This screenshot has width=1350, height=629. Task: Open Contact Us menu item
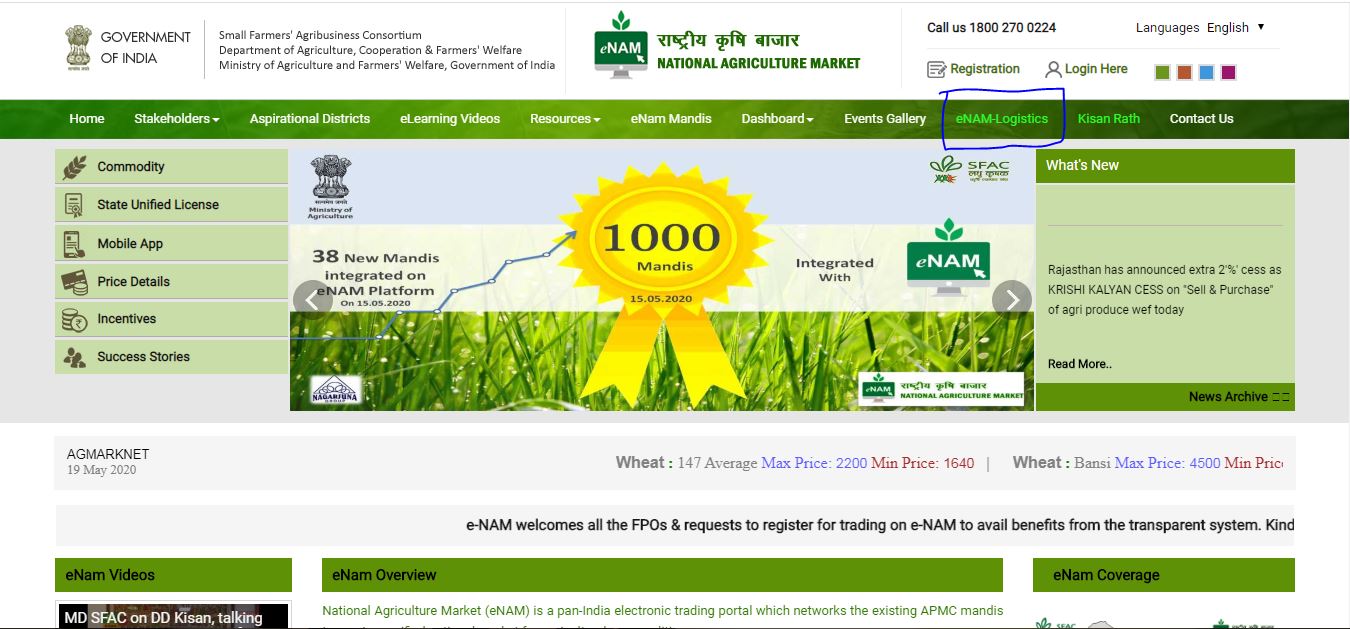coord(1202,119)
